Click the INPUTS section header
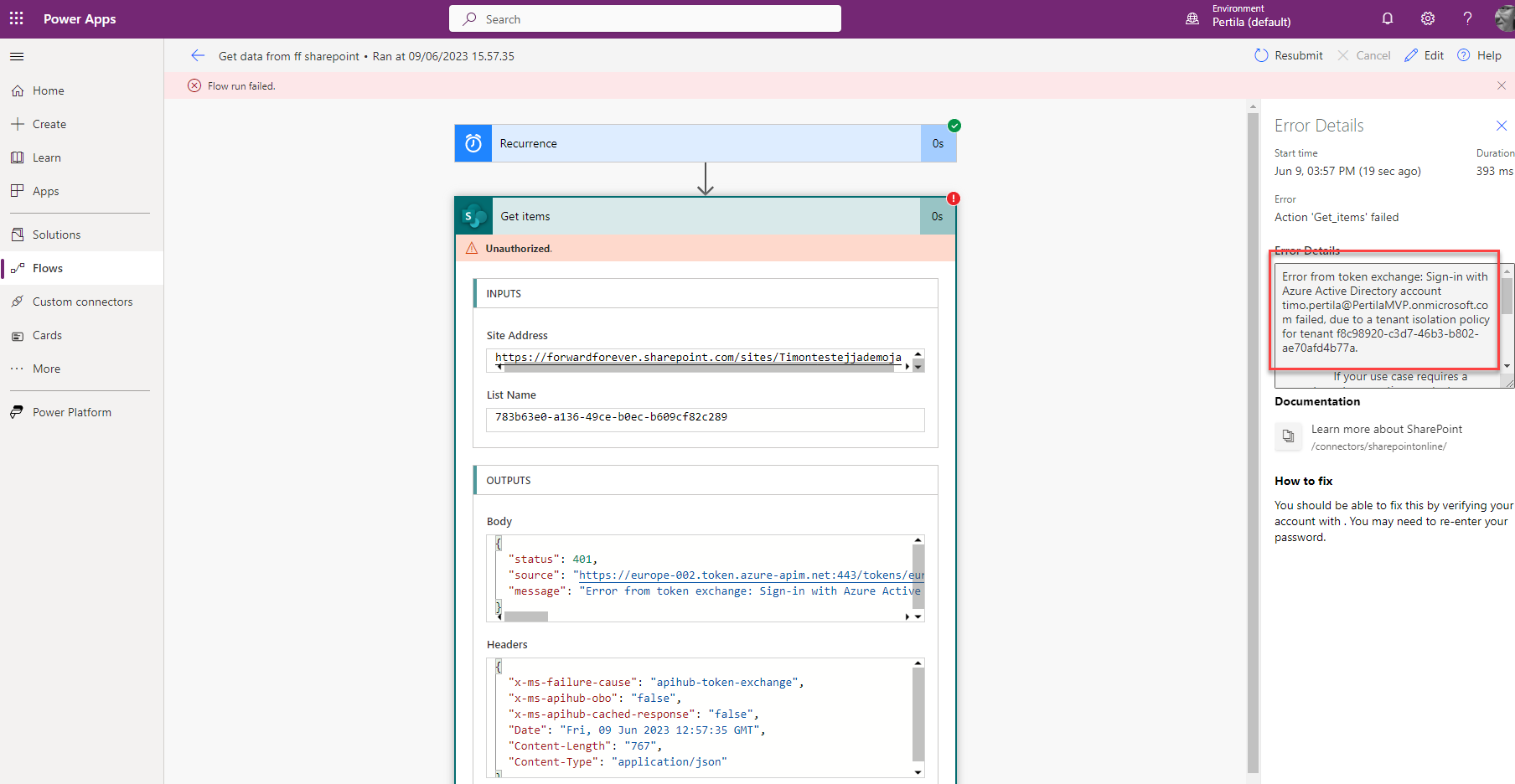 point(706,293)
